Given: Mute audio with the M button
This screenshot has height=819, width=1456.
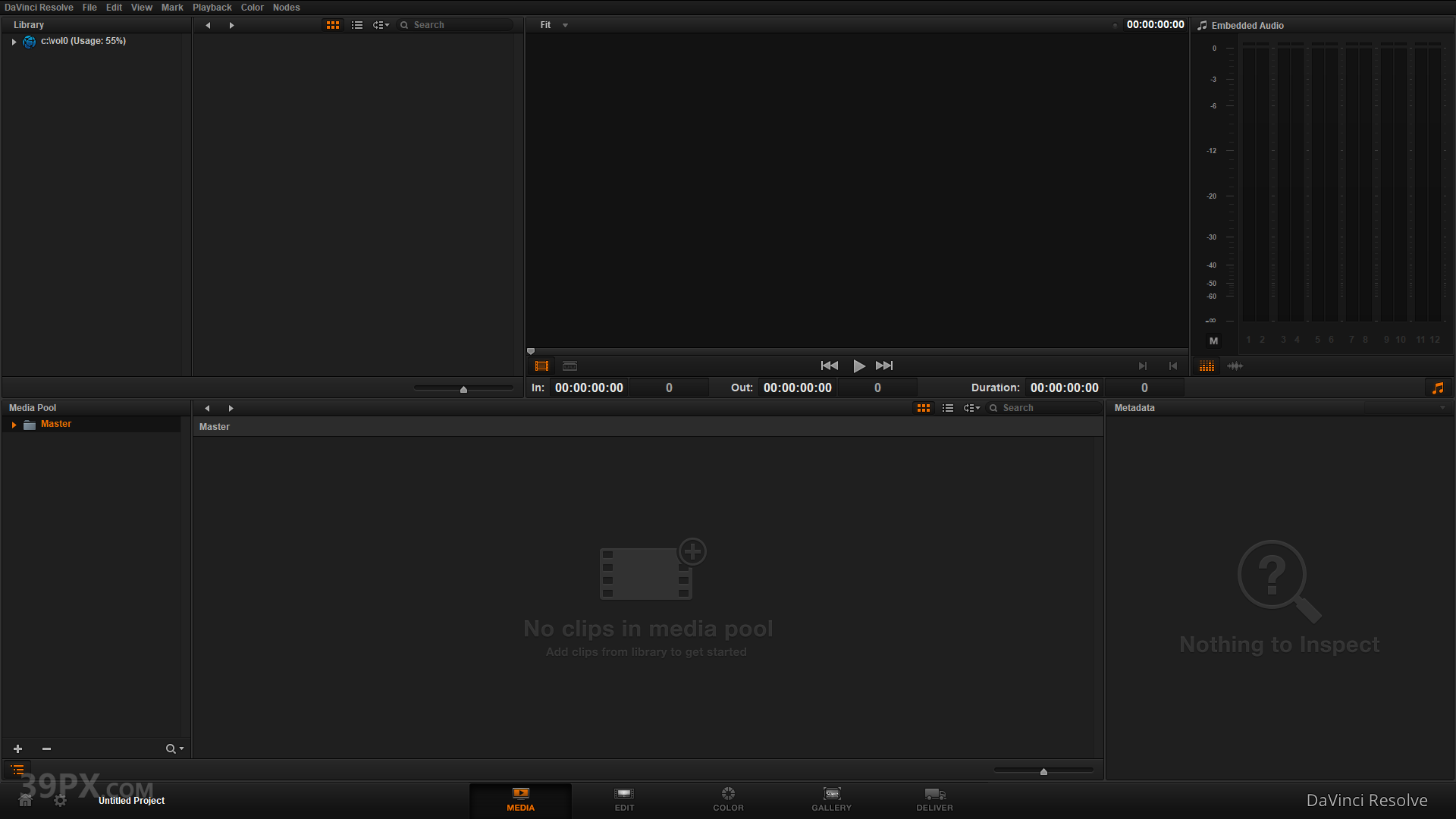Looking at the screenshot, I should [1213, 340].
